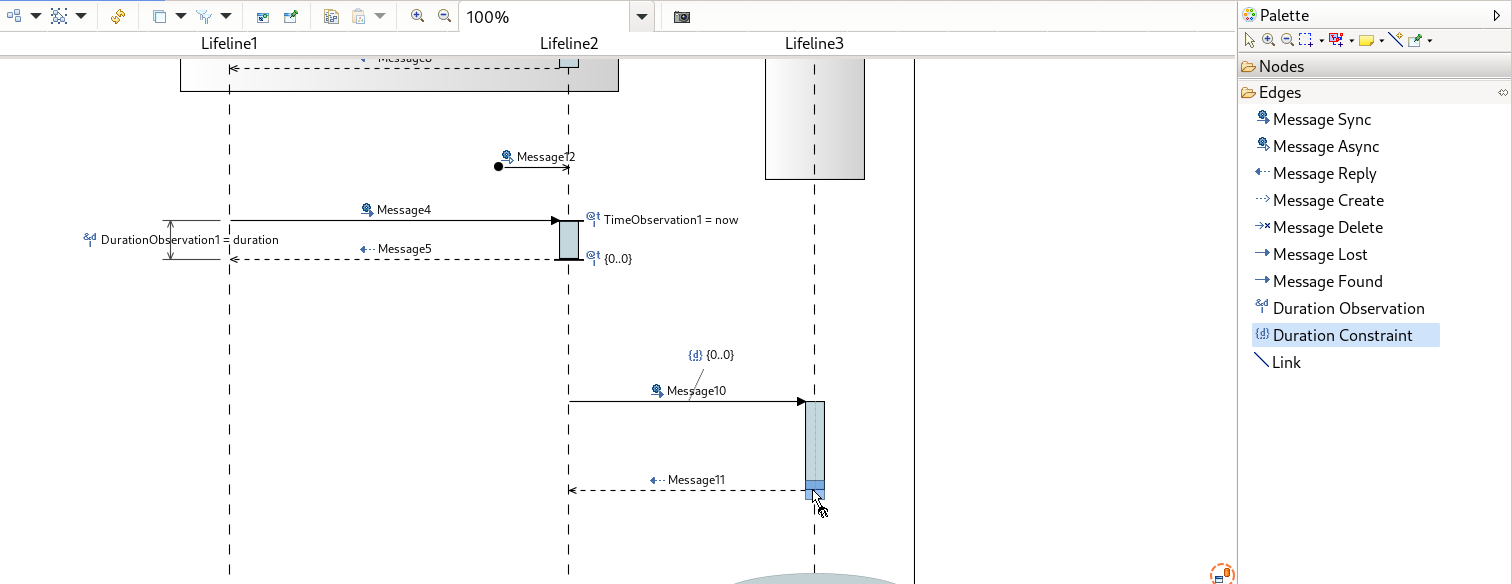Select the Message Found edge tool
This screenshot has height=584, width=1512.
tap(1319, 282)
